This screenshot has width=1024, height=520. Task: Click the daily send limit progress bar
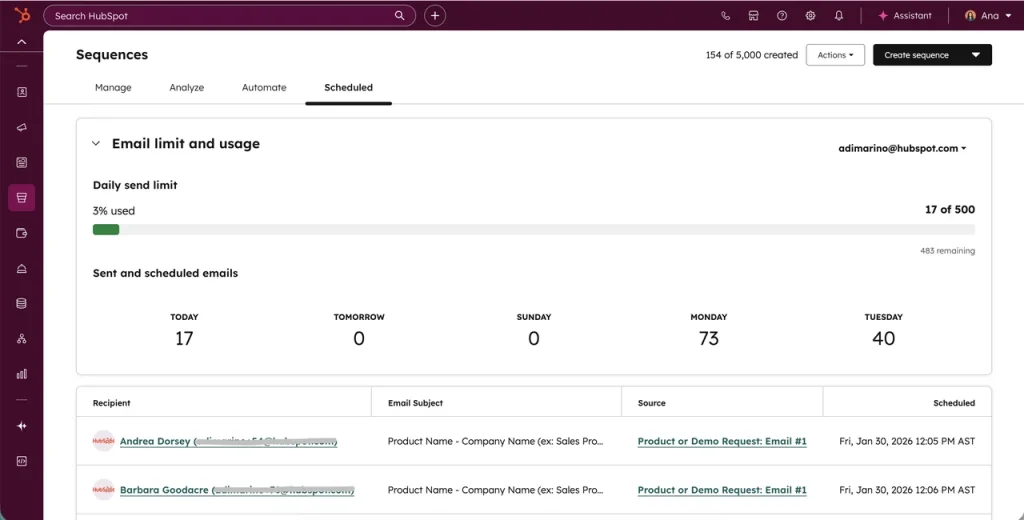(x=534, y=229)
